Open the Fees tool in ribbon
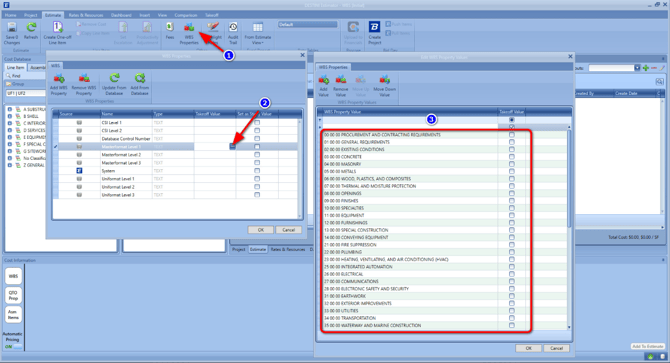 (x=170, y=28)
